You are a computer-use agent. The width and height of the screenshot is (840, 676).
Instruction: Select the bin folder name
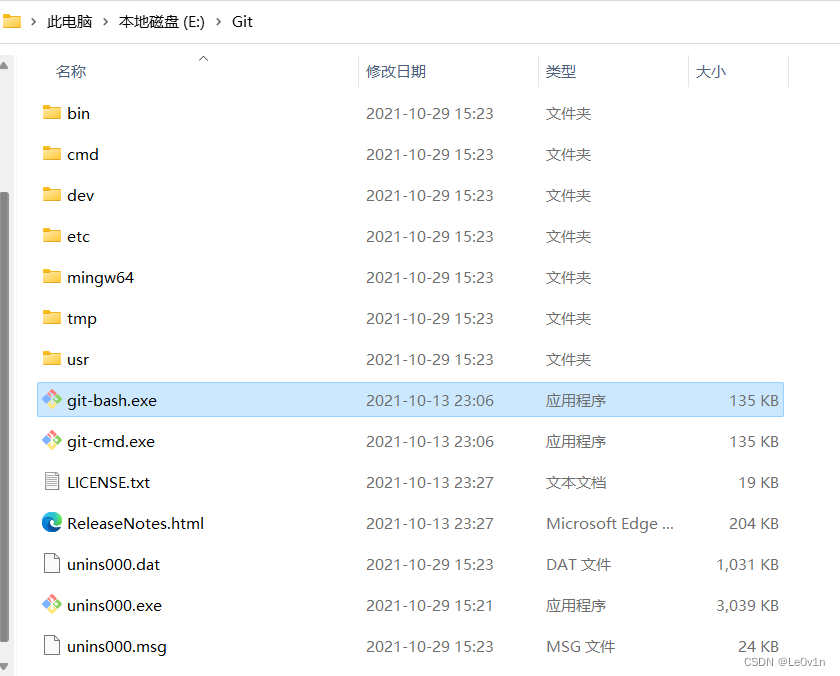pos(78,113)
